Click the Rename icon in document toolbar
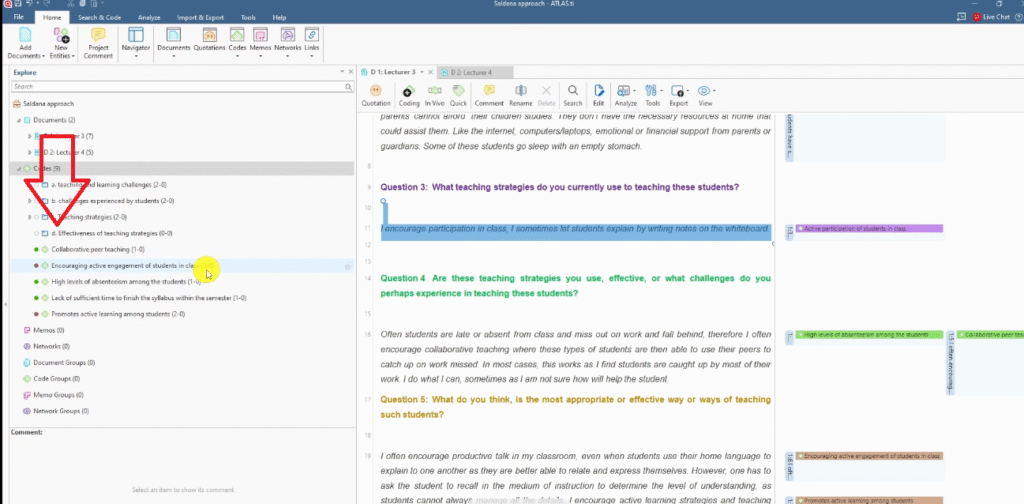This screenshot has height=504, width=1024. [x=520, y=94]
